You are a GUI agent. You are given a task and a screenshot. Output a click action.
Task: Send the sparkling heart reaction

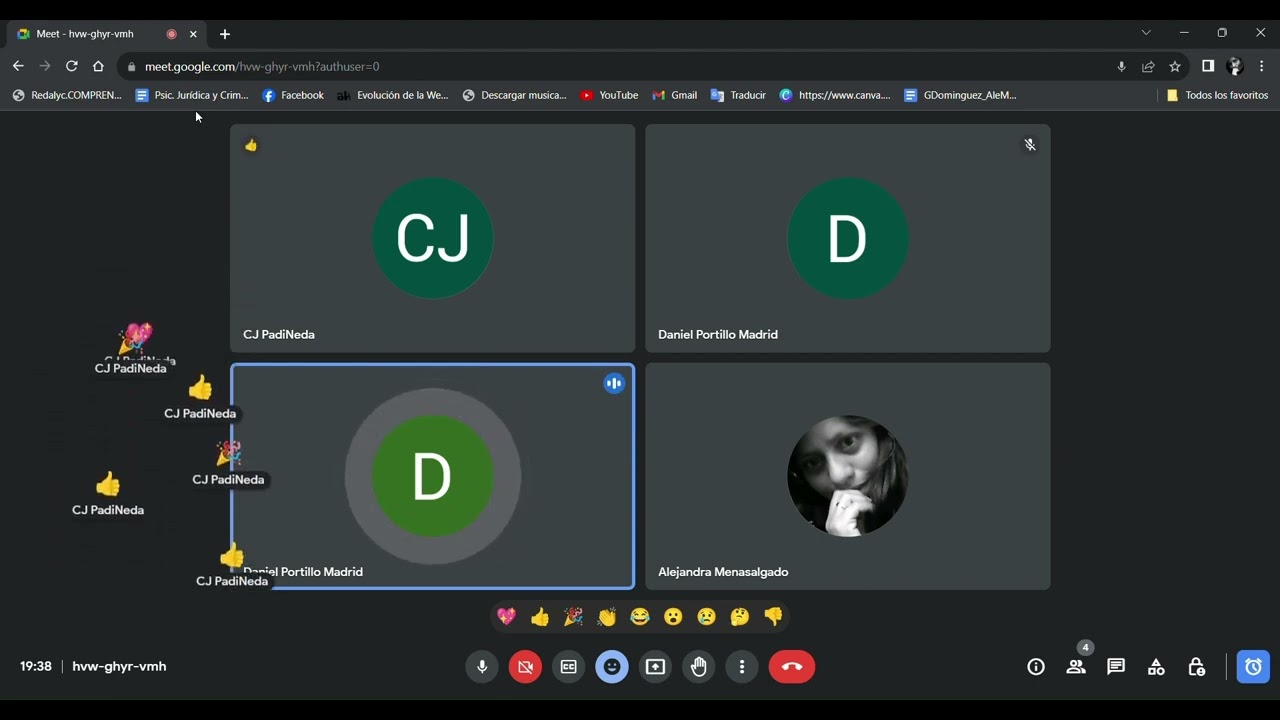[507, 617]
